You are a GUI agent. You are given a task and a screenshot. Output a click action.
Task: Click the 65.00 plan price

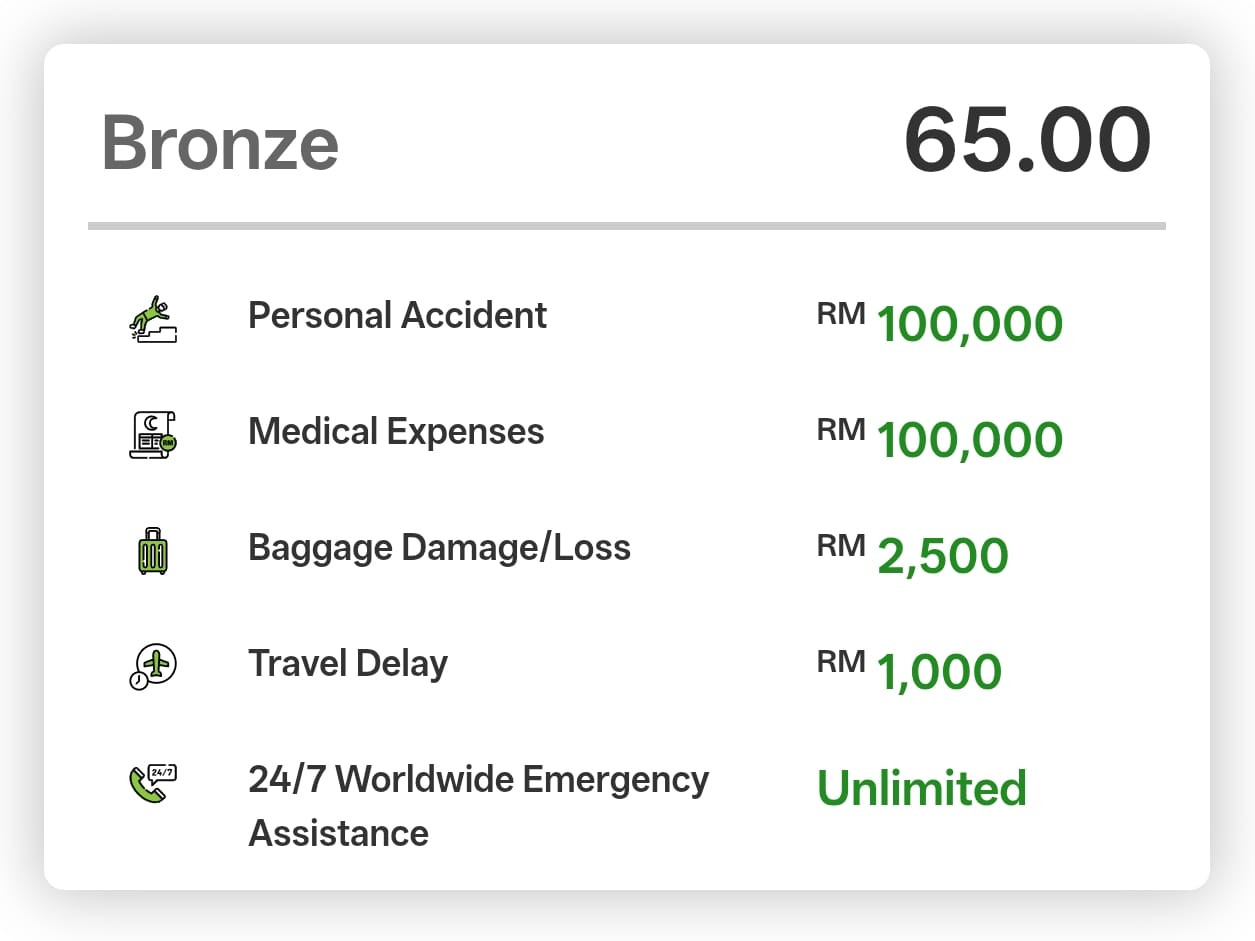[x=1027, y=140]
